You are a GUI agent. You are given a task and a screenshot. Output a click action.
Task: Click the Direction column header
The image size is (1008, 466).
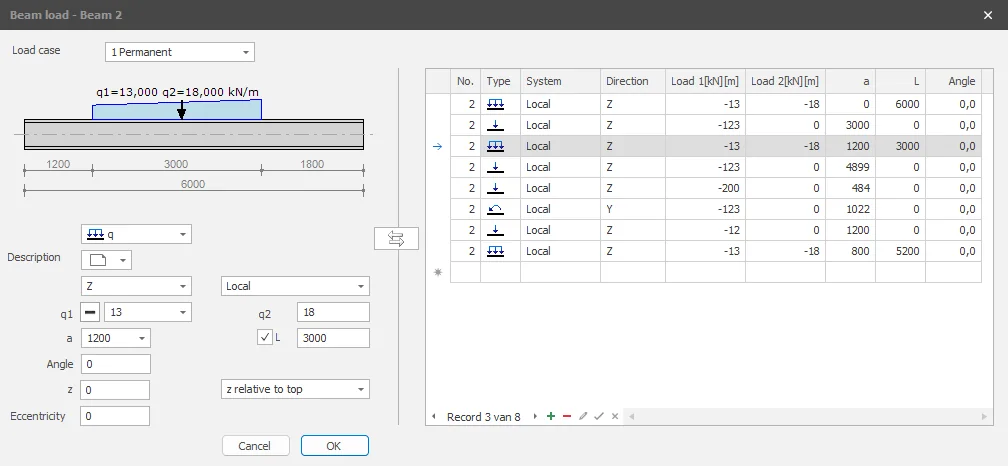[x=633, y=81]
